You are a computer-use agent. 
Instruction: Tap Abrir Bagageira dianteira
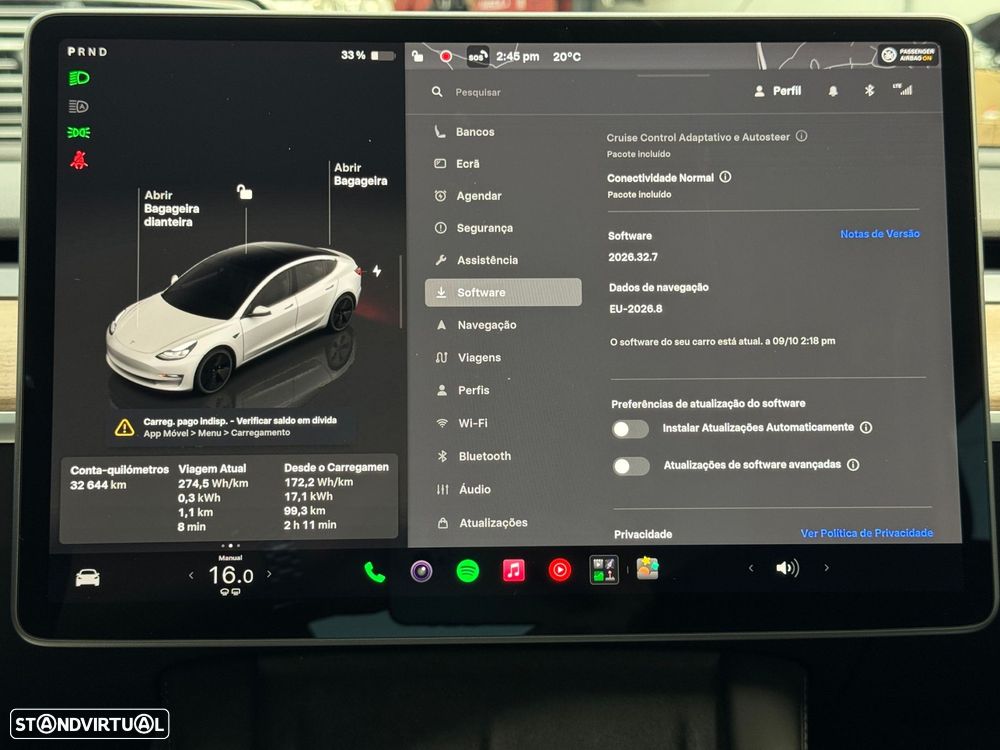coord(171,209)
